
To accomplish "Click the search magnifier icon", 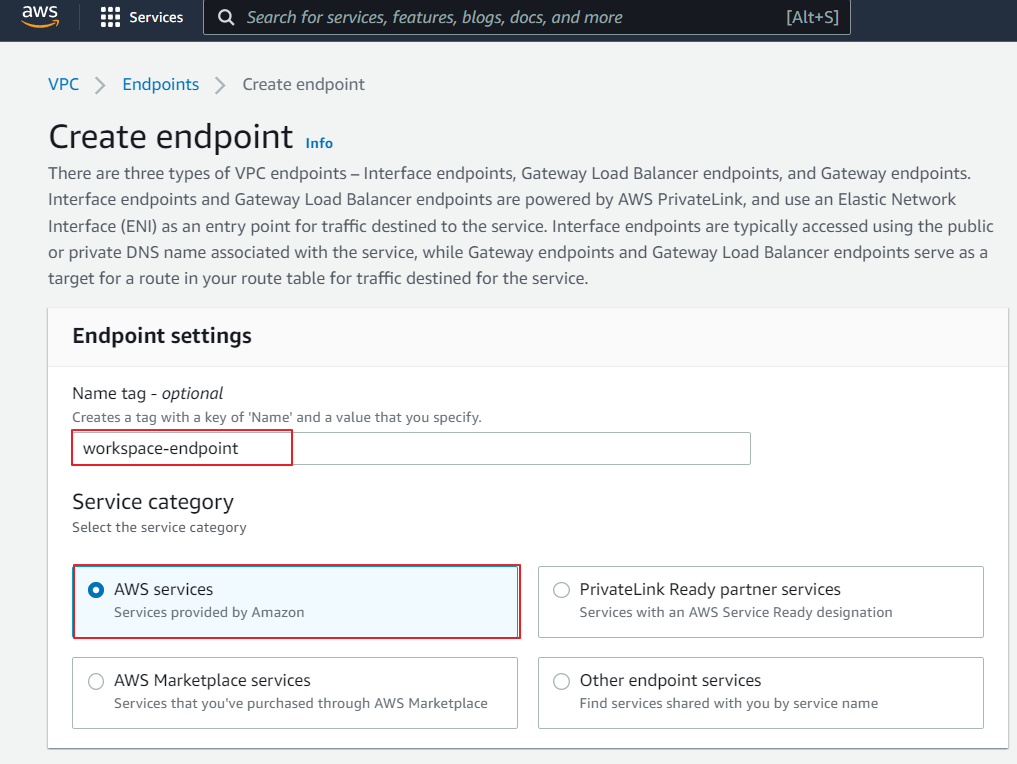I will click(x=226, y=18).
